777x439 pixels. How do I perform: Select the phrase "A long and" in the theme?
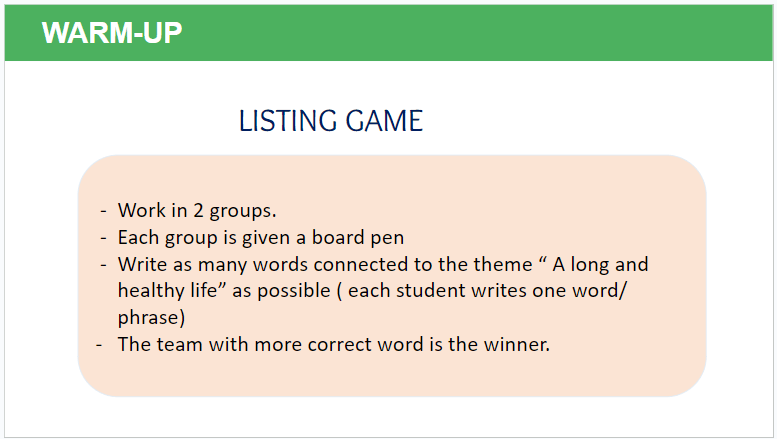[600, 264]
